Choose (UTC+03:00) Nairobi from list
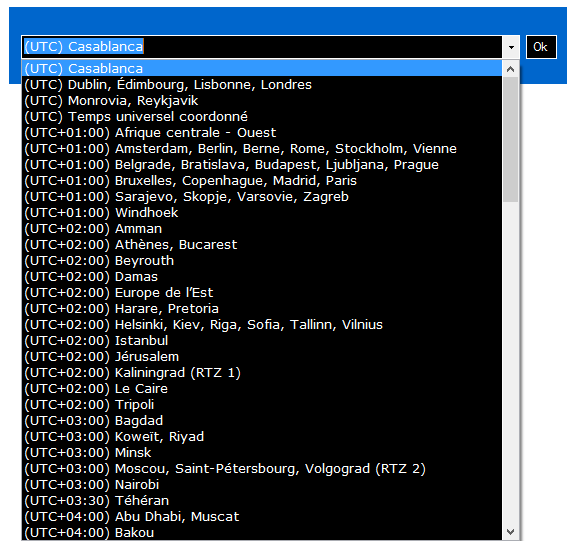 [x=262, y=484]
